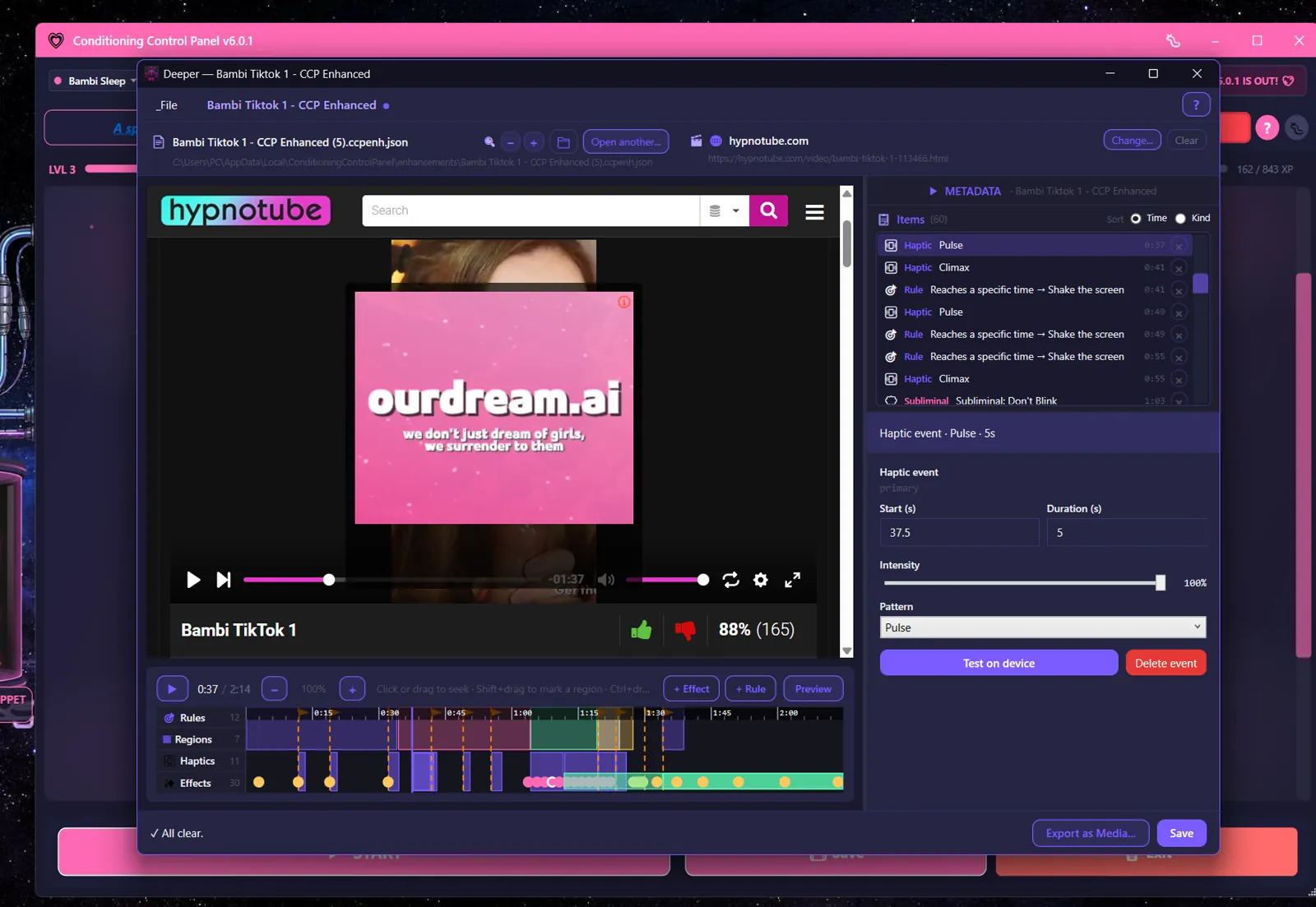Click the hypnotube Search field

point(531,211)
